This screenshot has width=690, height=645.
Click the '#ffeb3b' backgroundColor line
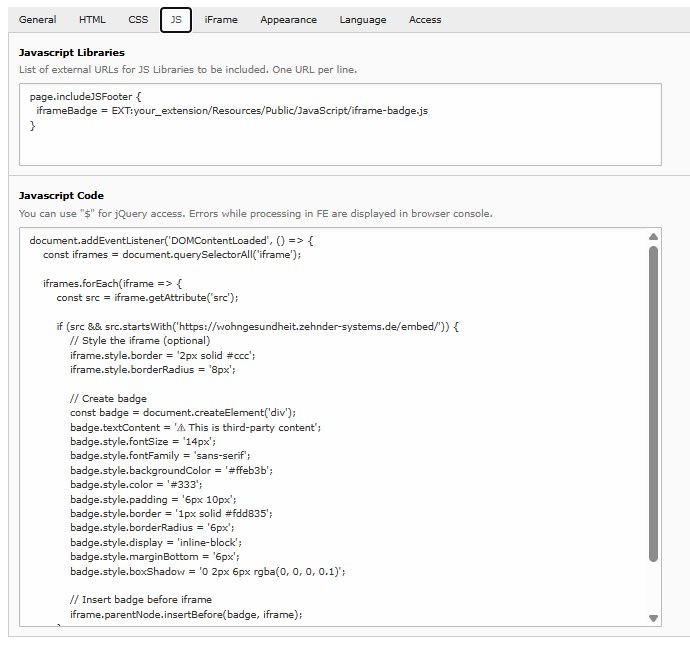(x=171, y=470)
